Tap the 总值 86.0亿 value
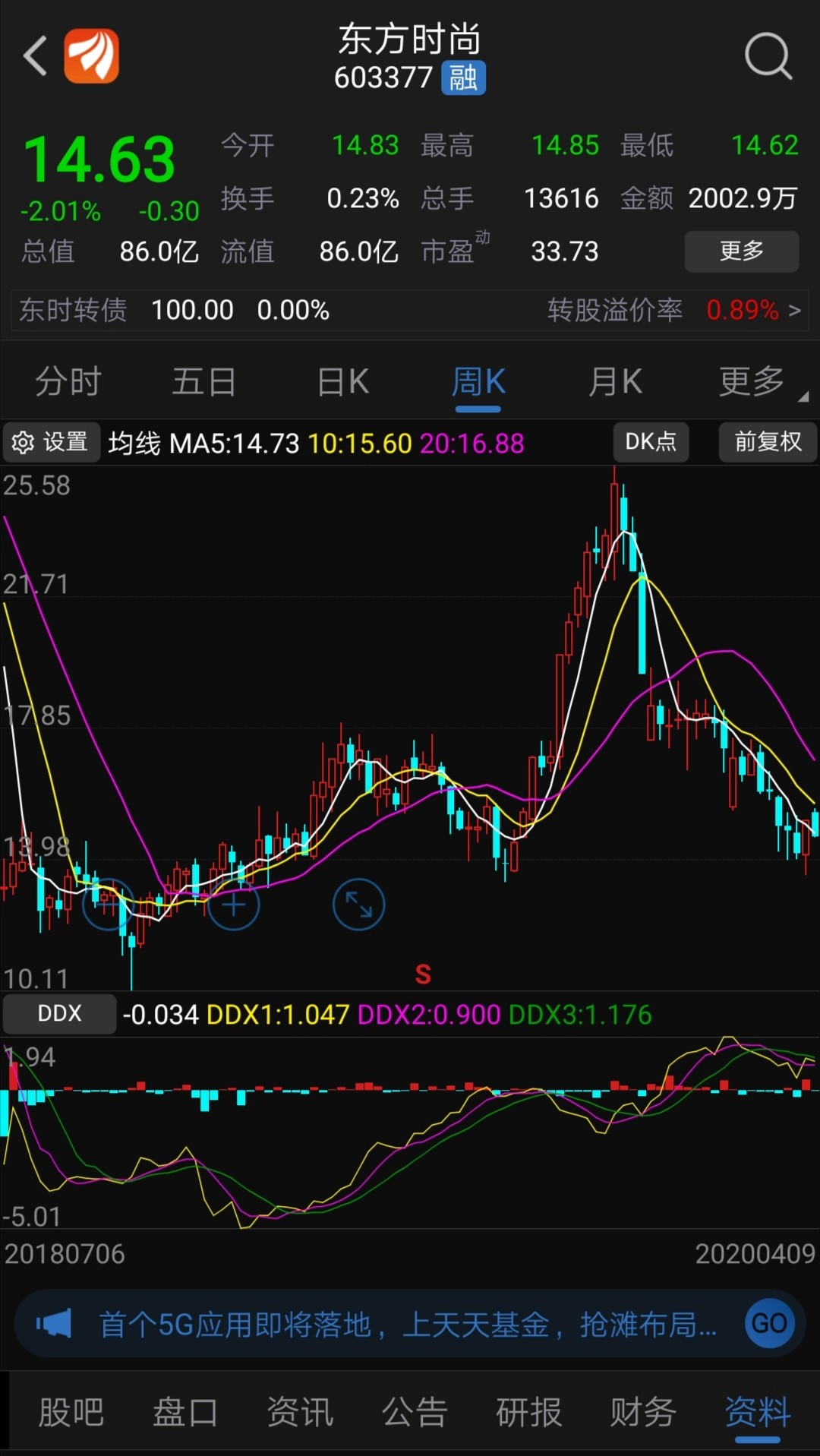 coord(159,251)
